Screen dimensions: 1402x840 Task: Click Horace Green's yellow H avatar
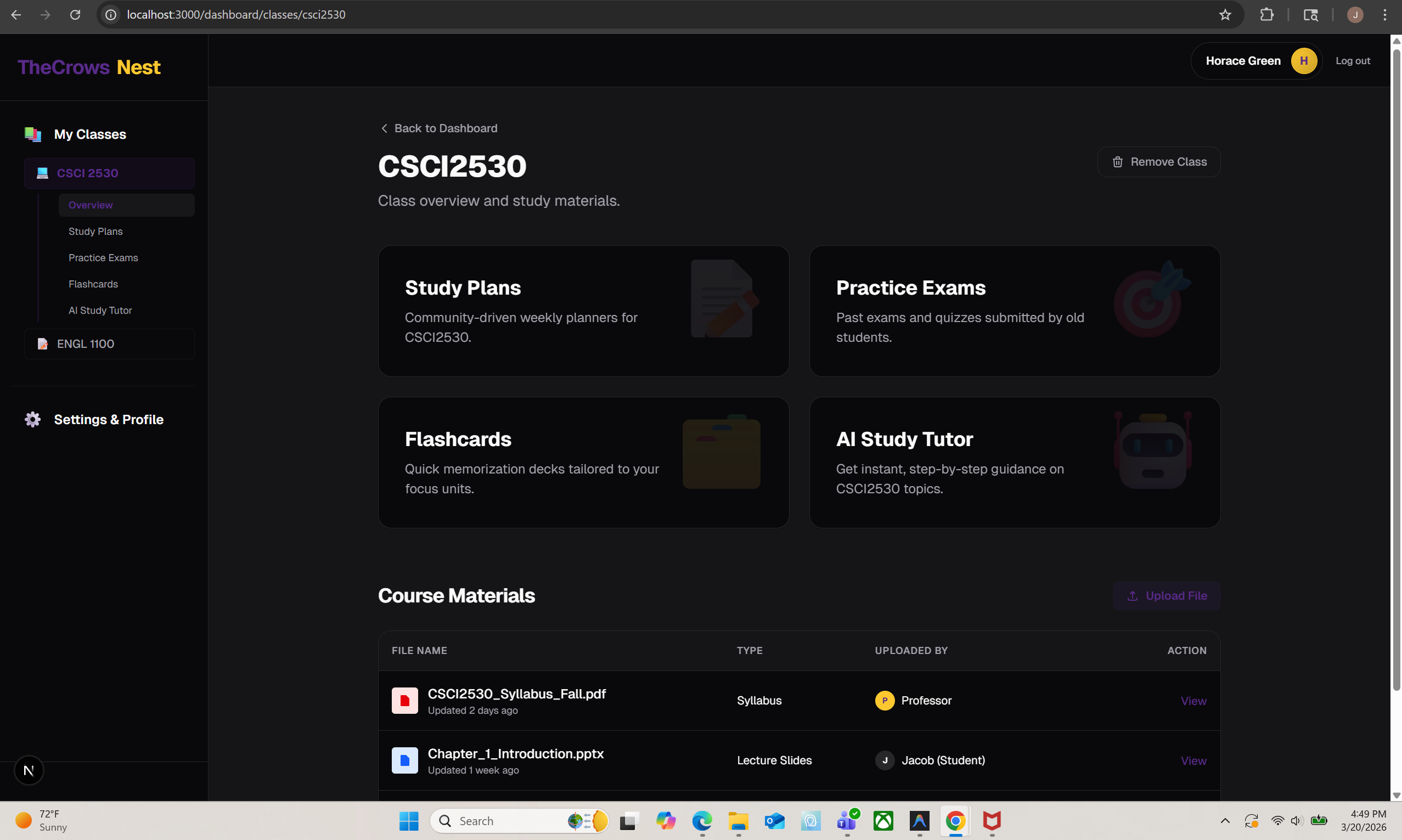click(1304, 60)
